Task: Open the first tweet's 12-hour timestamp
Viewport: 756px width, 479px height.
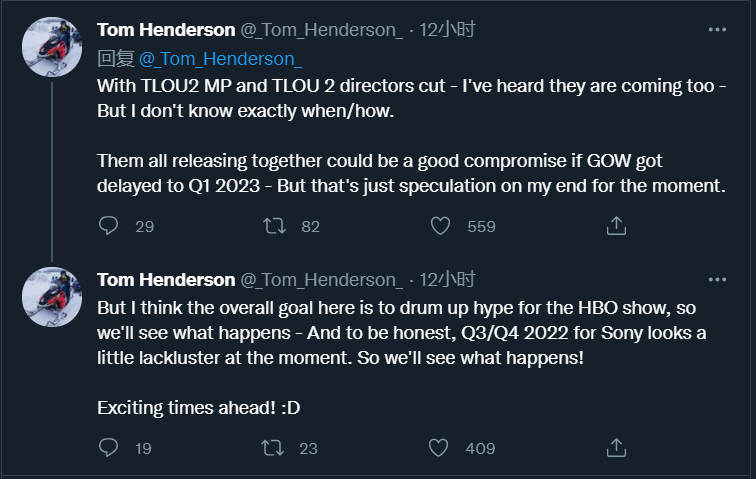Action: pyautogui.click(x=447, y=30)
